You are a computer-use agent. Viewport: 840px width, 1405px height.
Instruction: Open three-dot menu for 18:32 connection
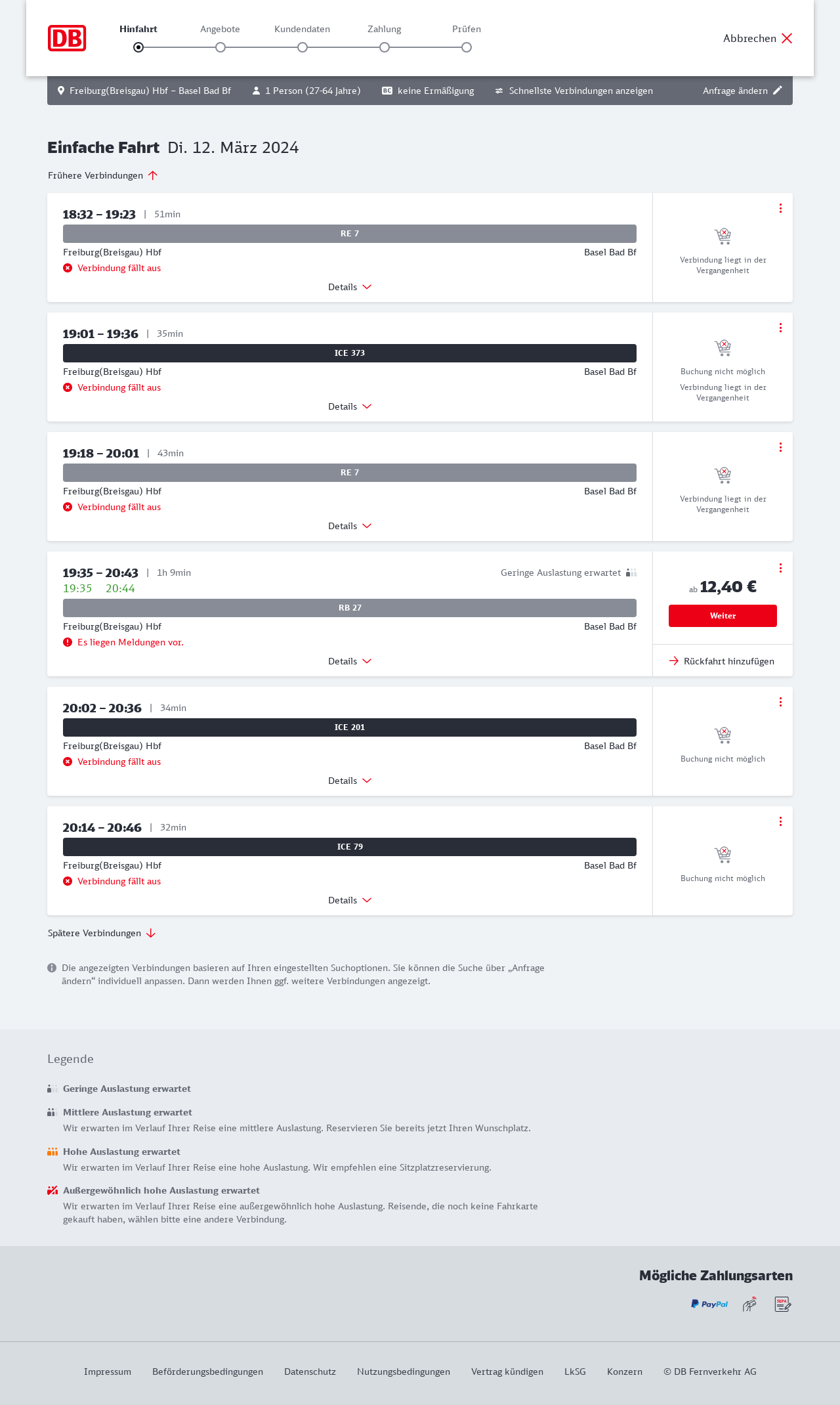point(780,208)
